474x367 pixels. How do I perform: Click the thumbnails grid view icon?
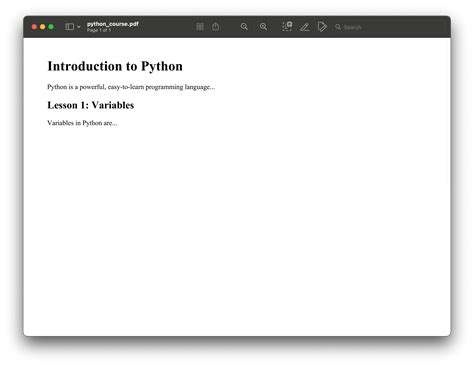200,27
